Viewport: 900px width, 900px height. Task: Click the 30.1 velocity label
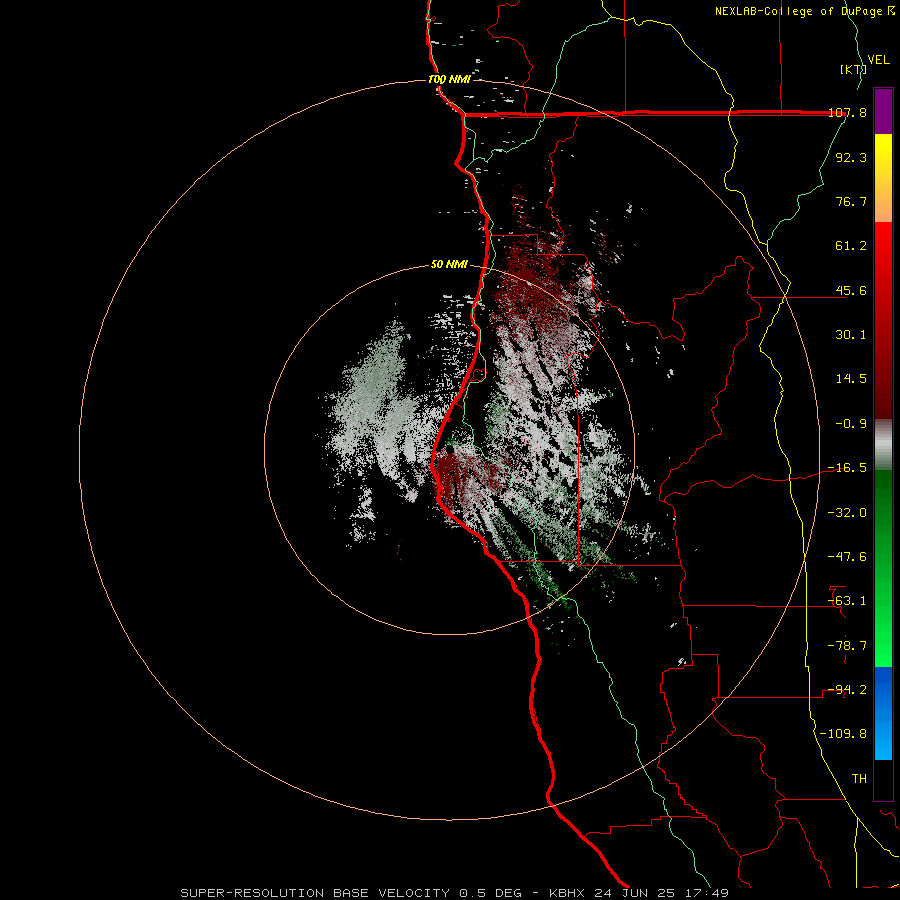coord(851,335)
